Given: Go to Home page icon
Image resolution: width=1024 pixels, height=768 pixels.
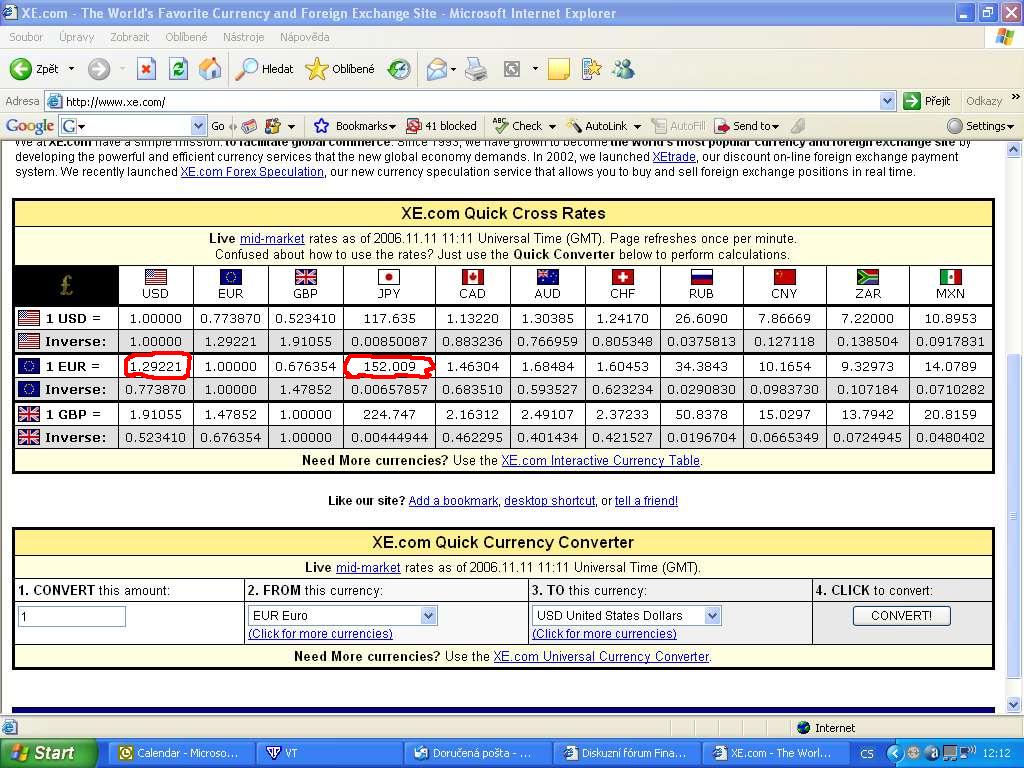Looking at the screenshot, I should tap(210, 69).
